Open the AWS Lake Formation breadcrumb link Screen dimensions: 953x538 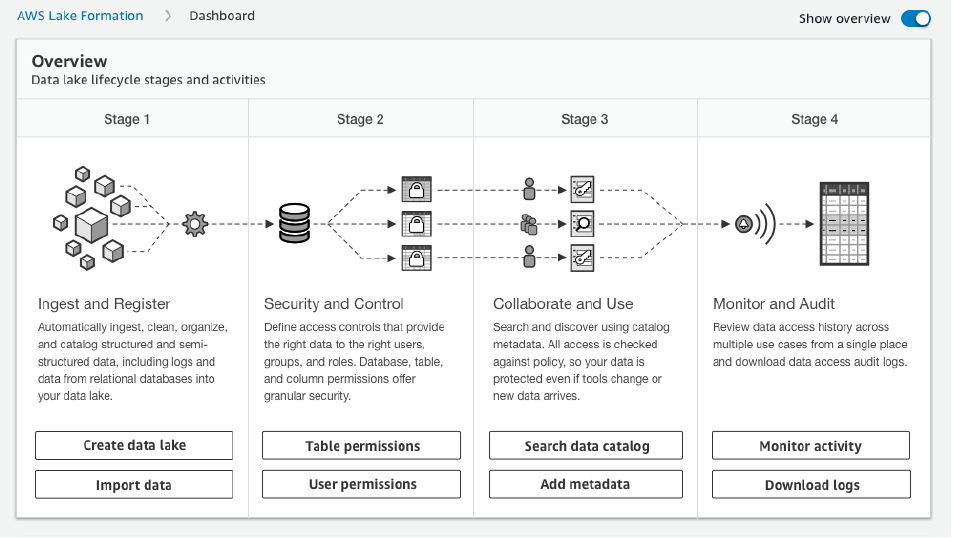pyautogui.click(x=80, y=16)
